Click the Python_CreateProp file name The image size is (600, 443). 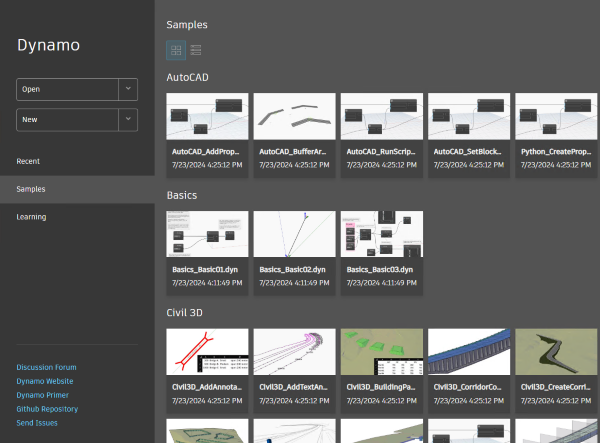[x=556, y=152]
